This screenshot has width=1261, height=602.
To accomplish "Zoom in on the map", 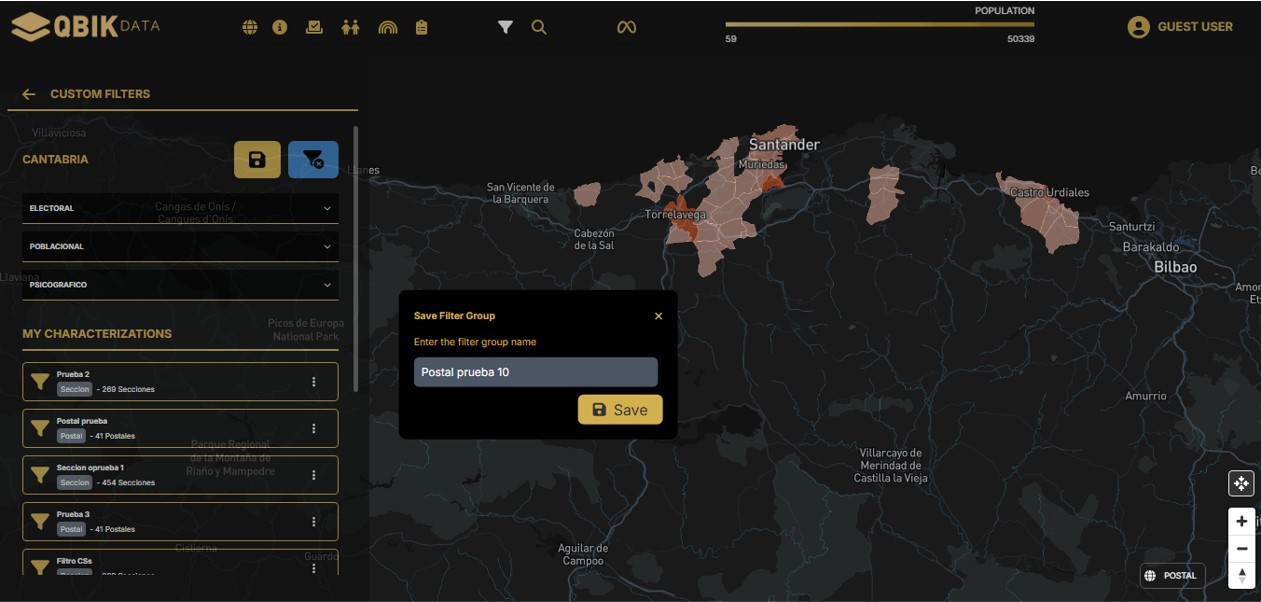I will point(1241,521).
